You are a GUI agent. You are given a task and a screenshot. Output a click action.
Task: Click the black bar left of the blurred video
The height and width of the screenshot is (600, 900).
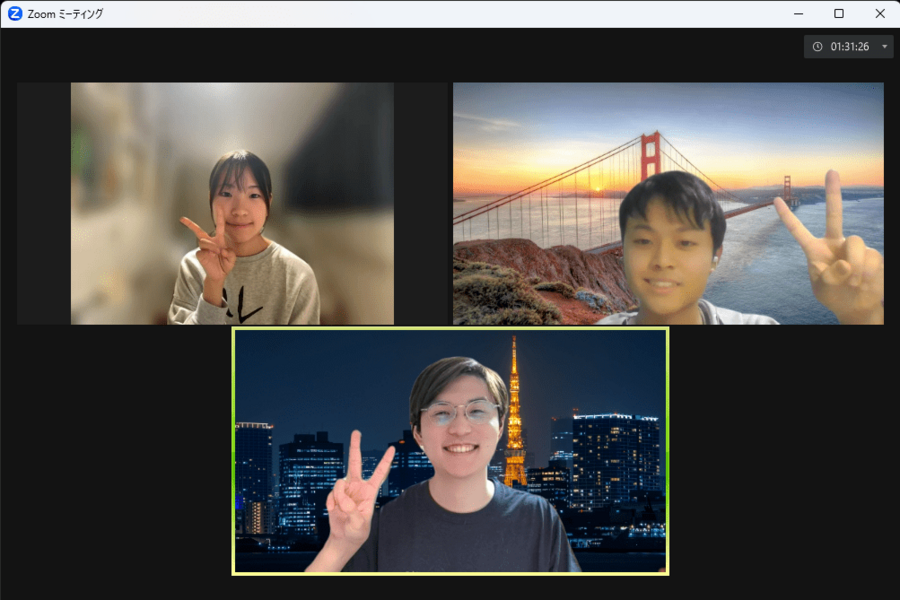[x=43, y=203]
